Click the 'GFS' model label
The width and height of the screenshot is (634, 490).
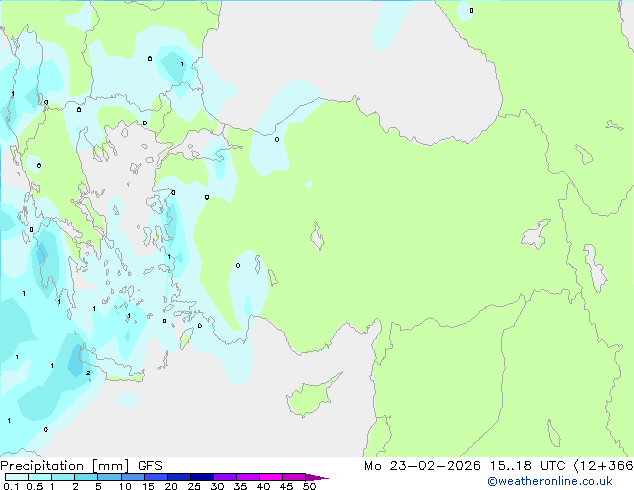150,466
